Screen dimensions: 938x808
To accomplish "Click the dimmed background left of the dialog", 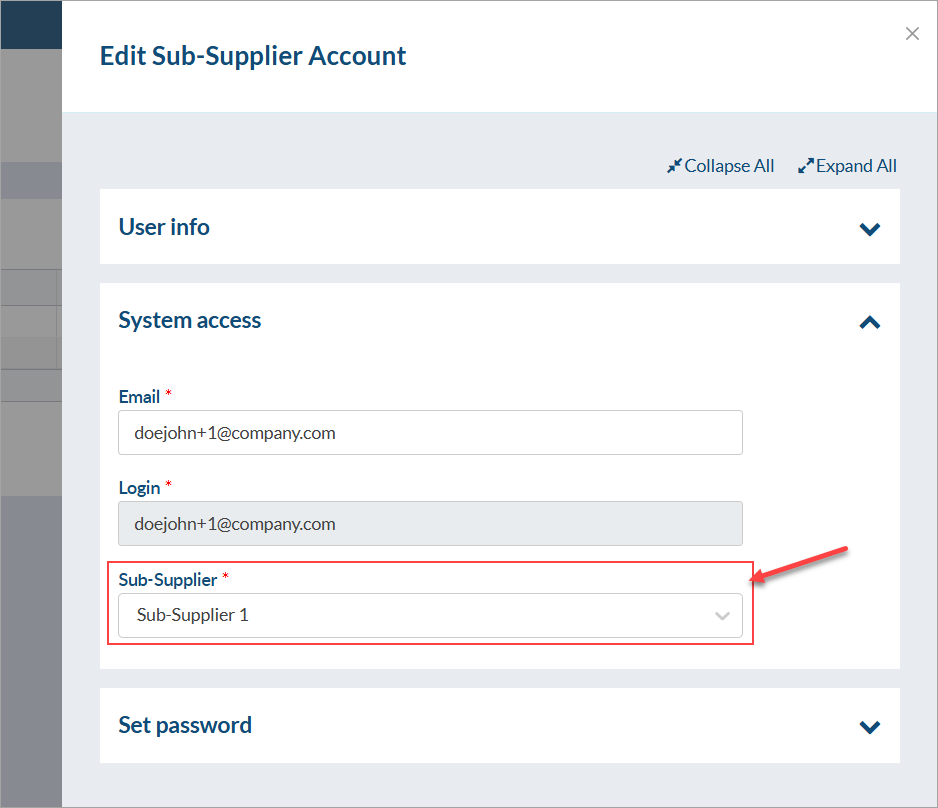I will (30, 600).
